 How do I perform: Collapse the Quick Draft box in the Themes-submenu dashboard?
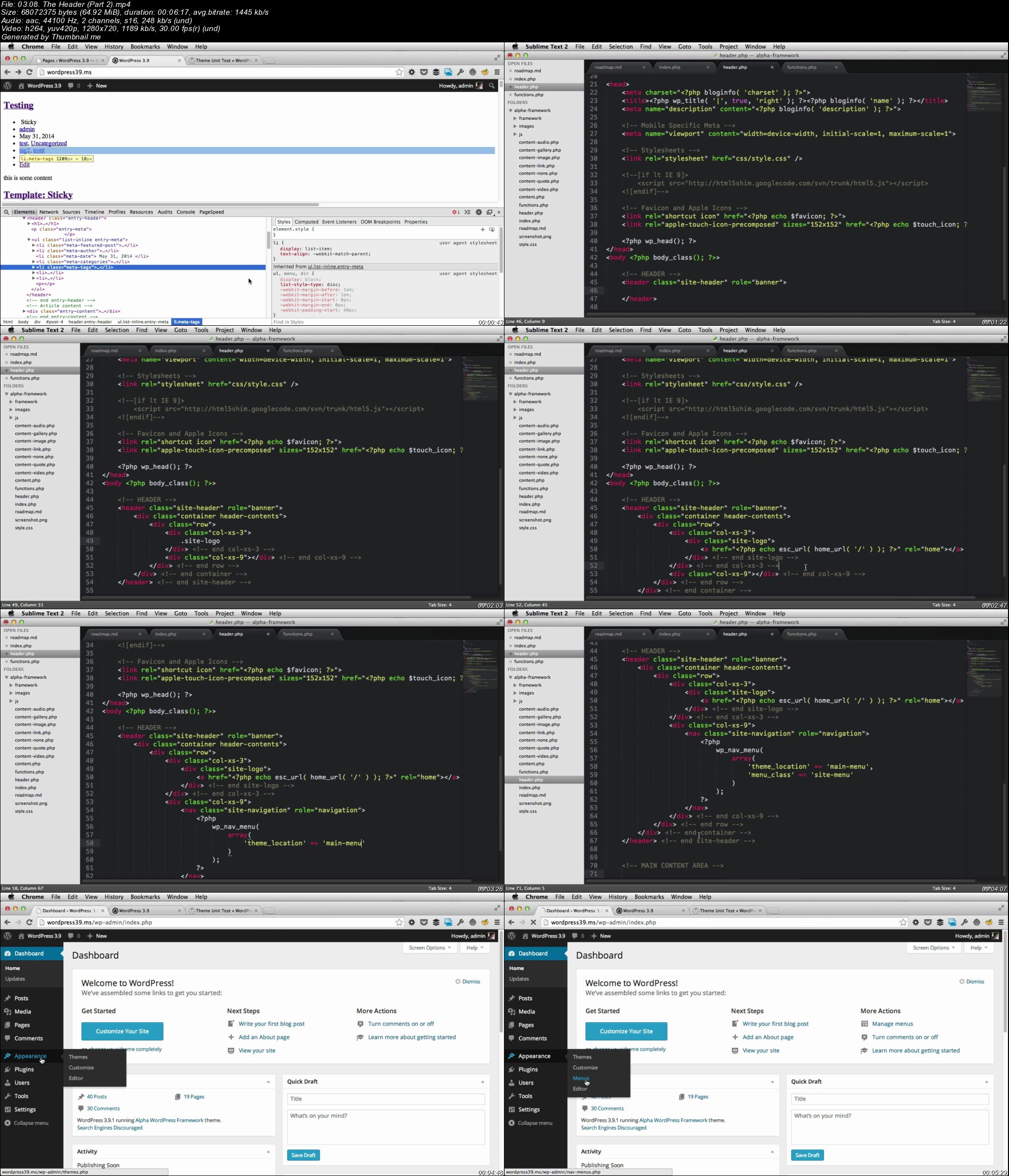pos(483,1082)
